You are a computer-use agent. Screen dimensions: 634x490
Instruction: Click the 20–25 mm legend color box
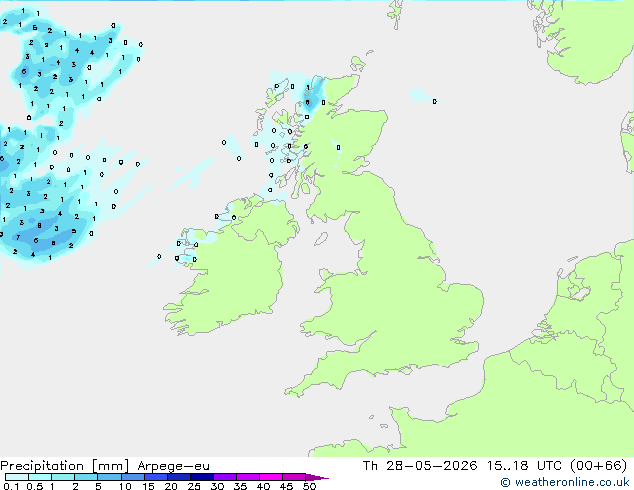pyautogui.click(x=179, y=477)
